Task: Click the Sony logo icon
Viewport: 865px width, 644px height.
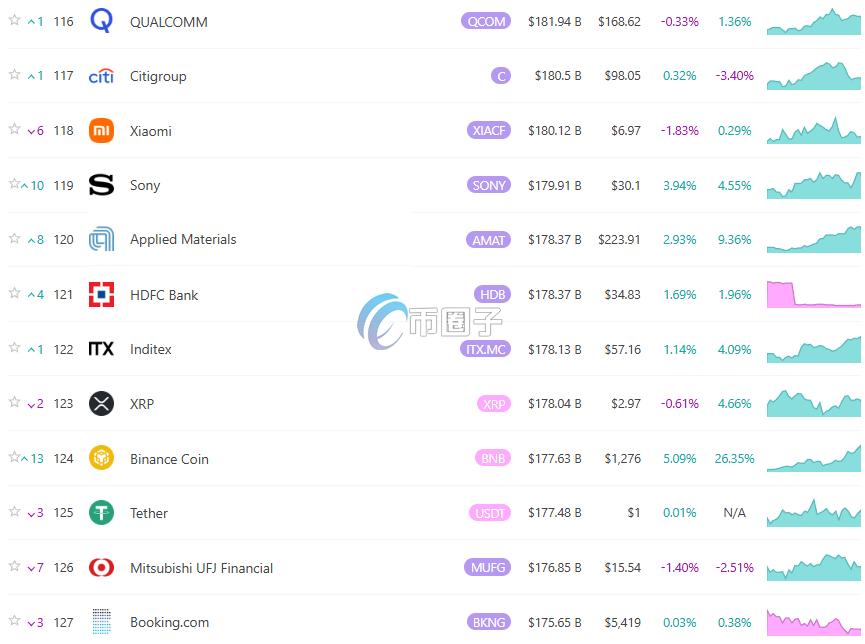Action: (101, 185)
